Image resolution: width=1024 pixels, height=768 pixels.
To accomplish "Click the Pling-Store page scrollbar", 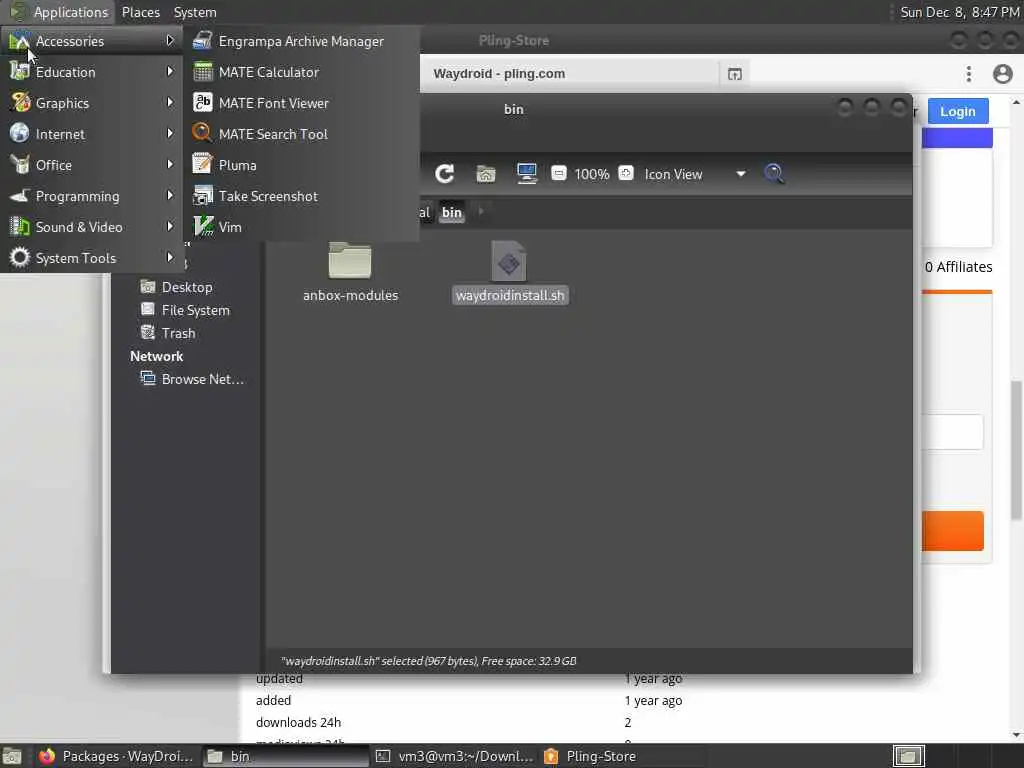I will point(1016,450).
